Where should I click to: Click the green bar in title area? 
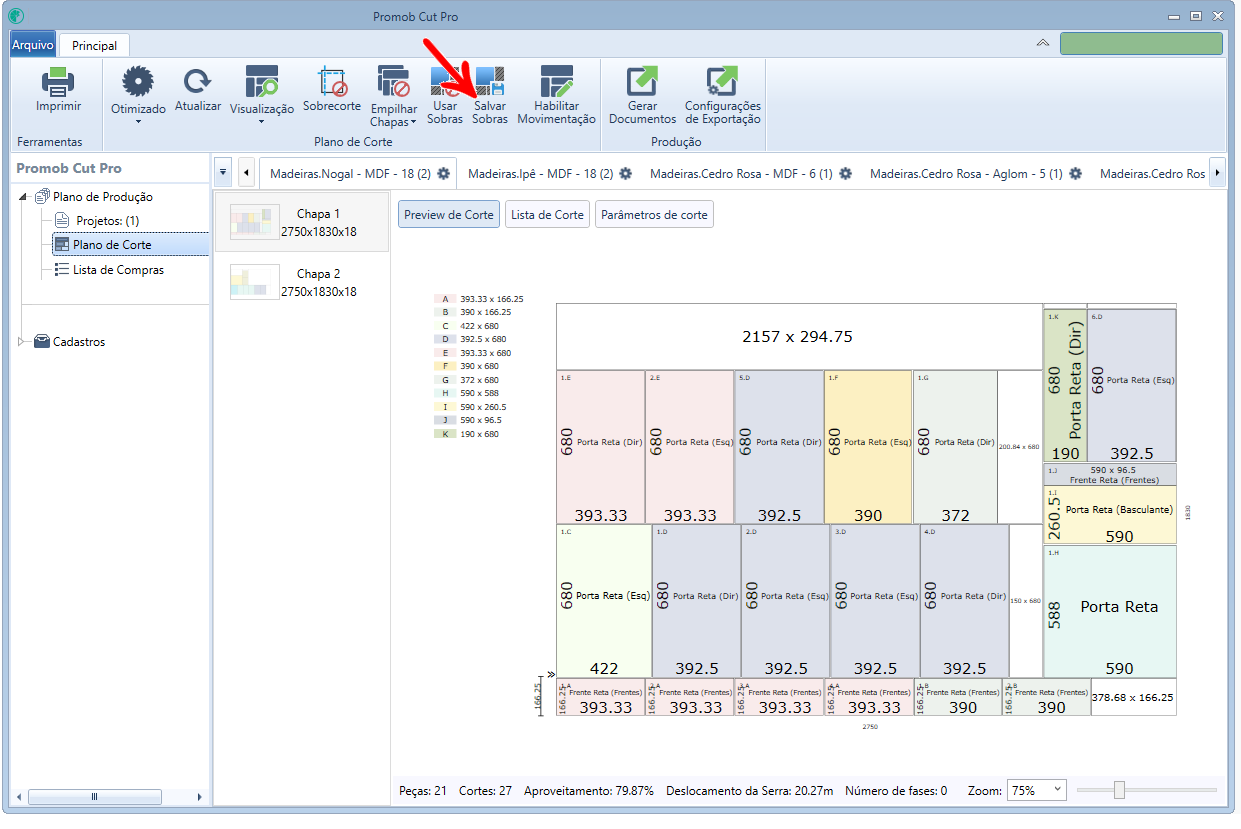[x=1141, y=43]
